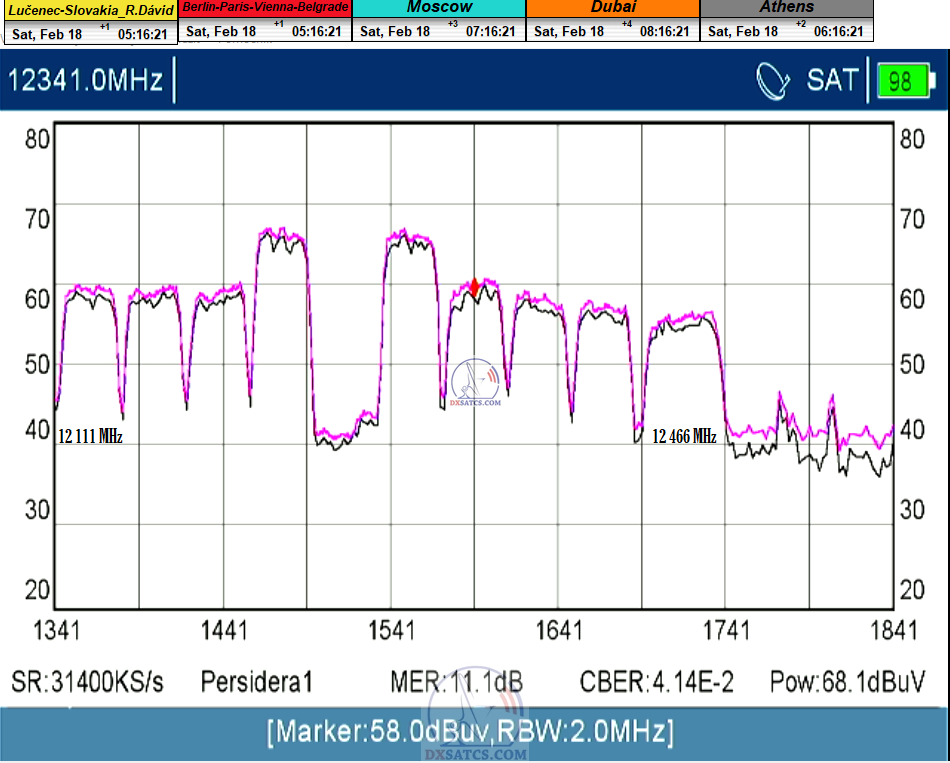Click the SAT mode label
The height and width of the screenshot is (763, 950).
tap(832, 80)
